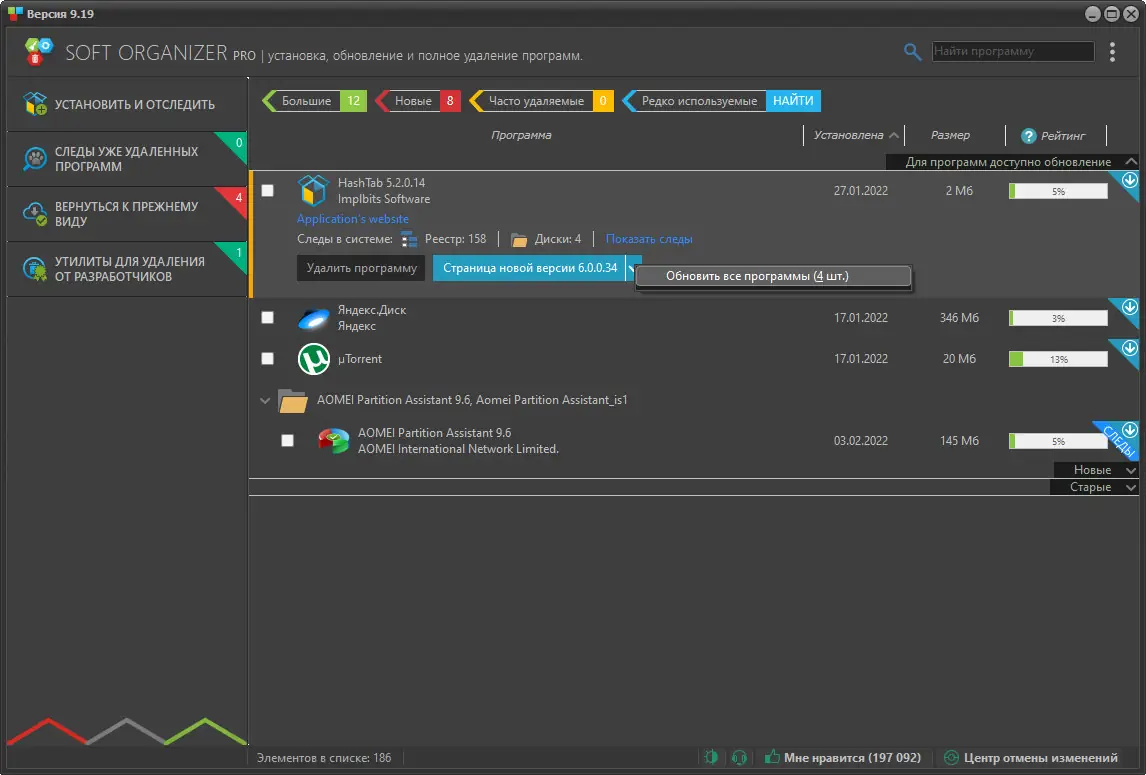Open the three-dot main menu
Viewport: 1146px width, 775px height.
pyautogui.click(x=1112, y=52)
